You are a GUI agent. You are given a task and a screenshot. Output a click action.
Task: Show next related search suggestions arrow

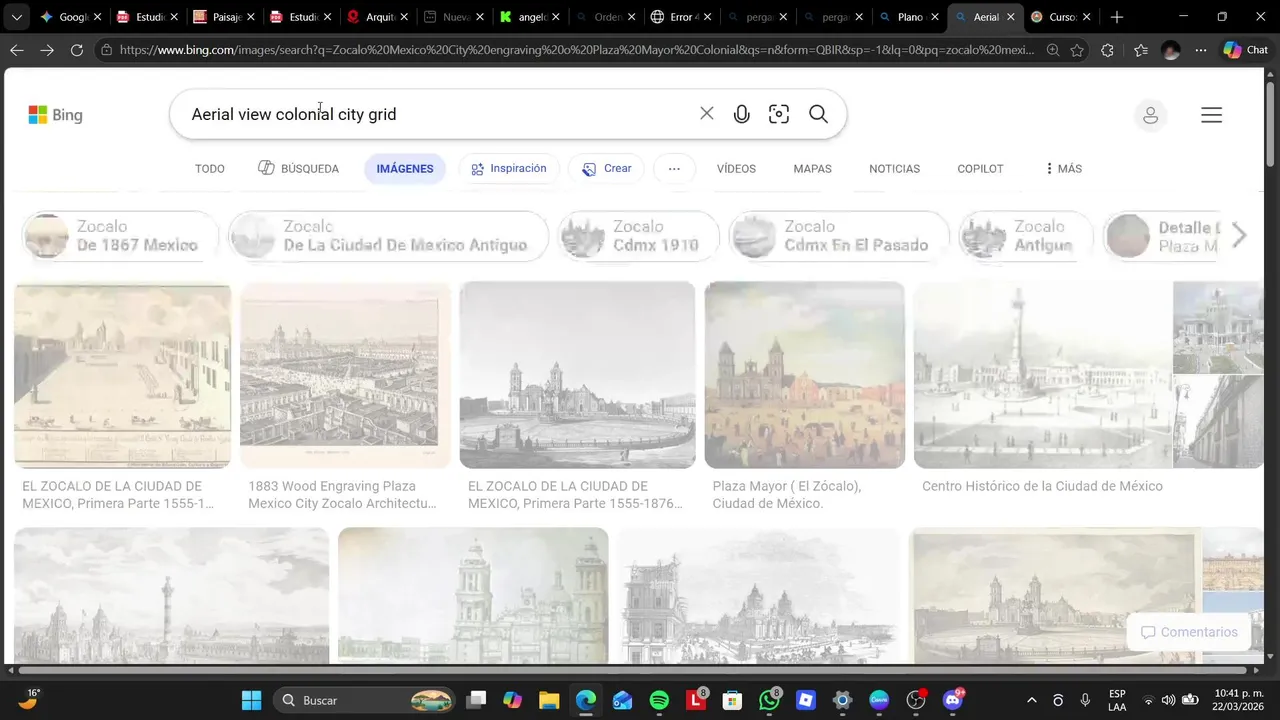click(1239, 236)
